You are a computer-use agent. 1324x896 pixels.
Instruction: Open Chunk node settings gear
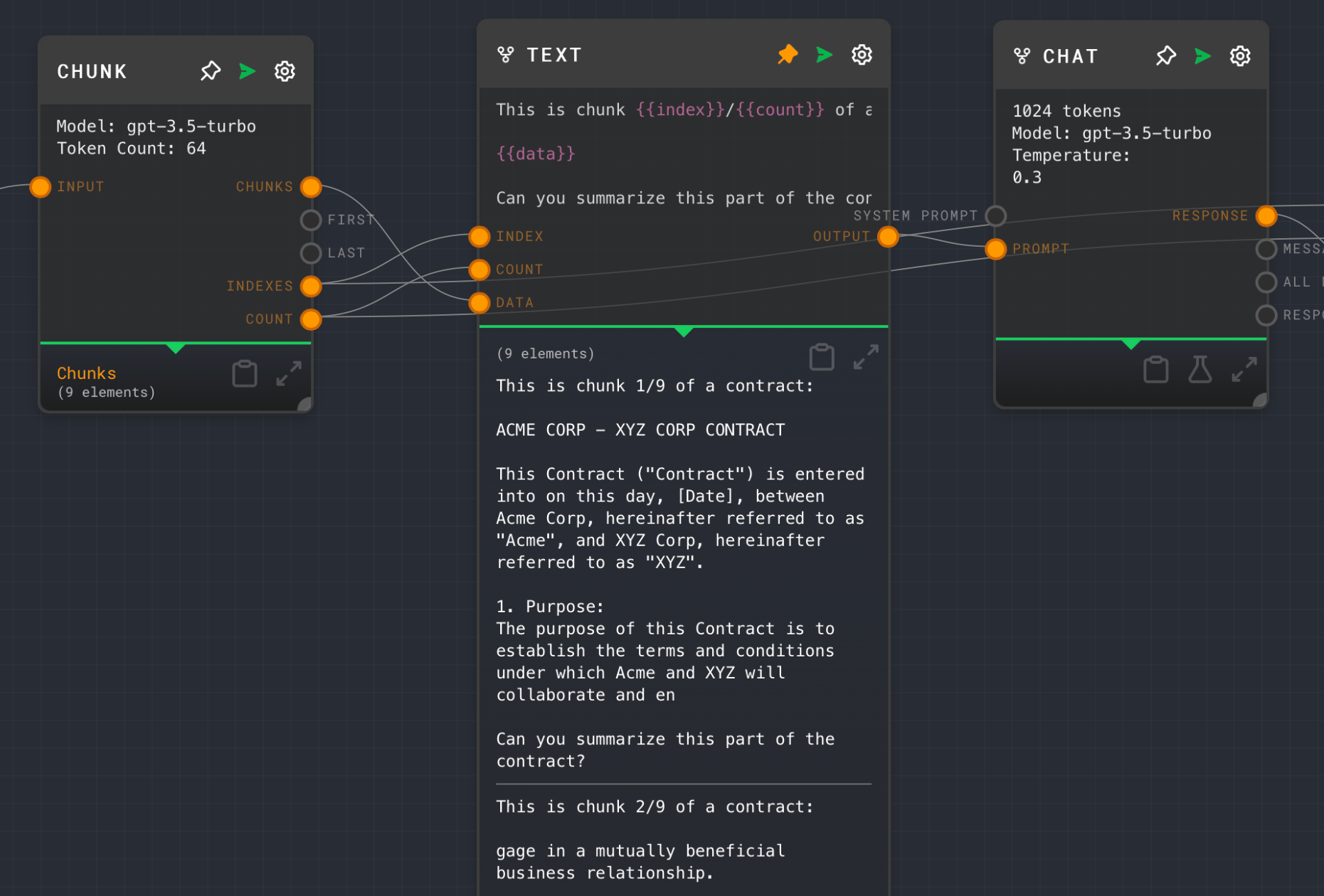point(285,71)
